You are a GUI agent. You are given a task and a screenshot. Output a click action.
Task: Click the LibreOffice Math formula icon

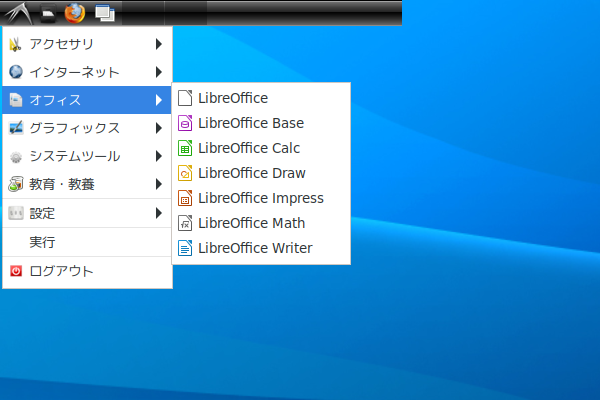coord(185,223)
